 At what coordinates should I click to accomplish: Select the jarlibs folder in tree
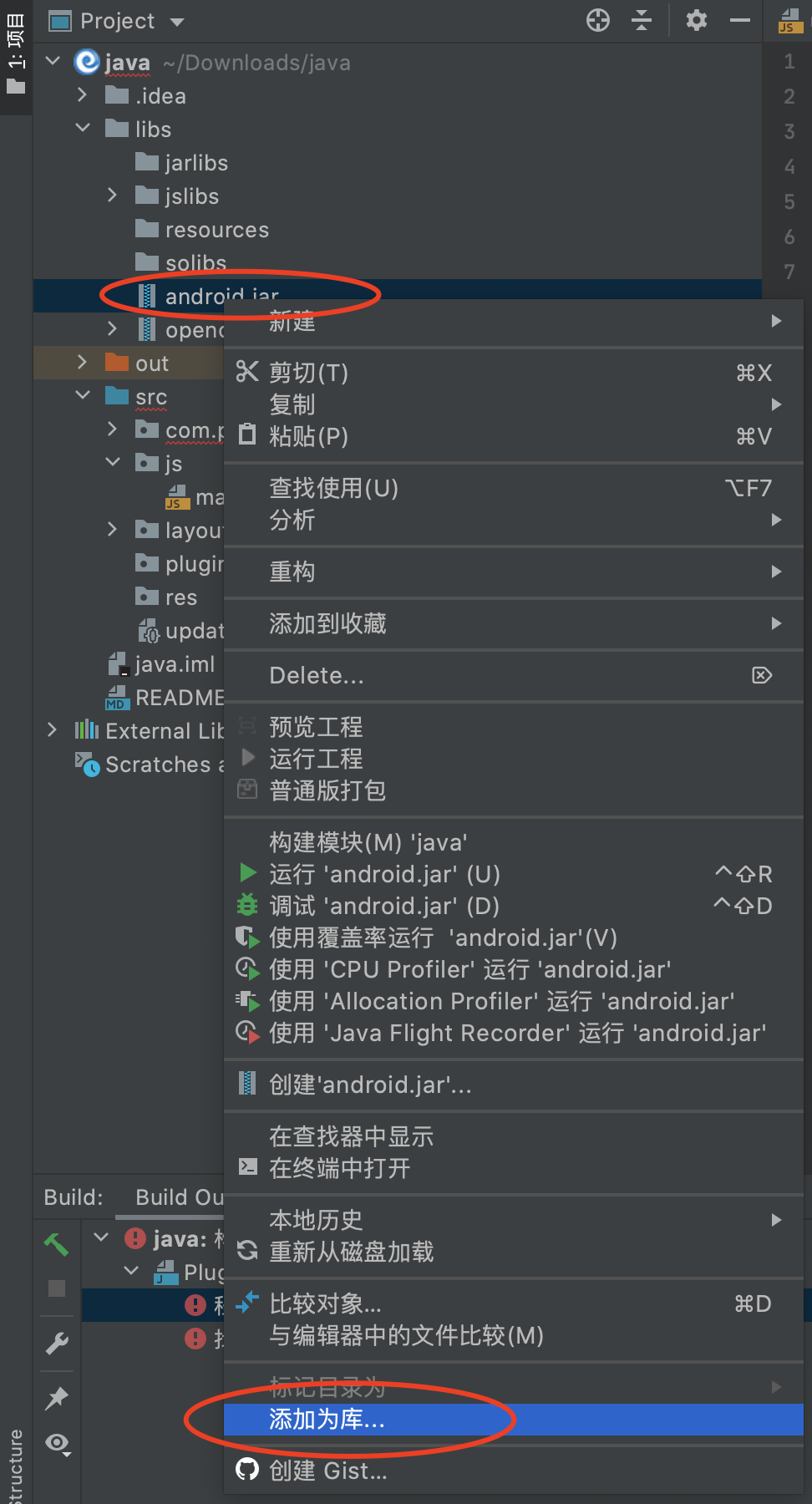(195, 163)
